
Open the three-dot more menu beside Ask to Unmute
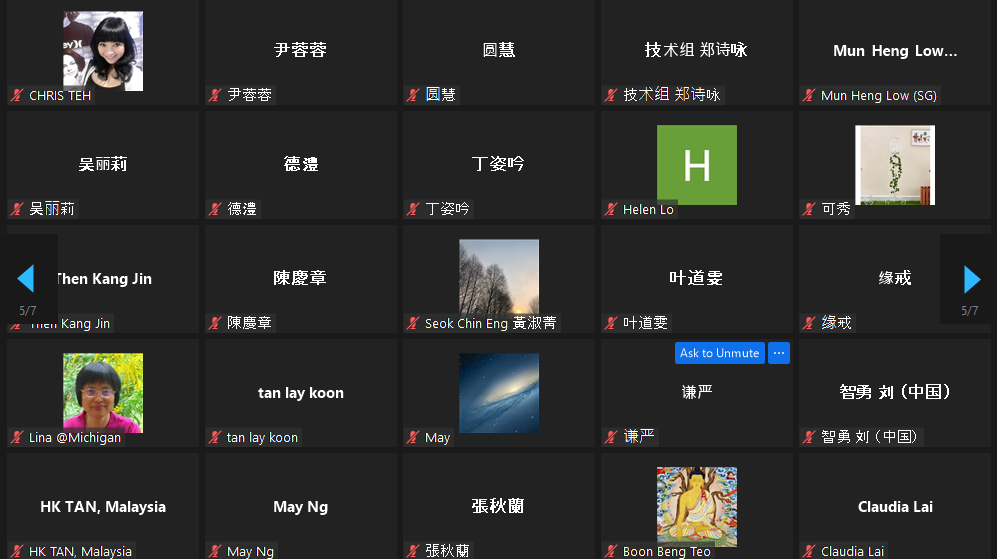click(x=779, y=353)
